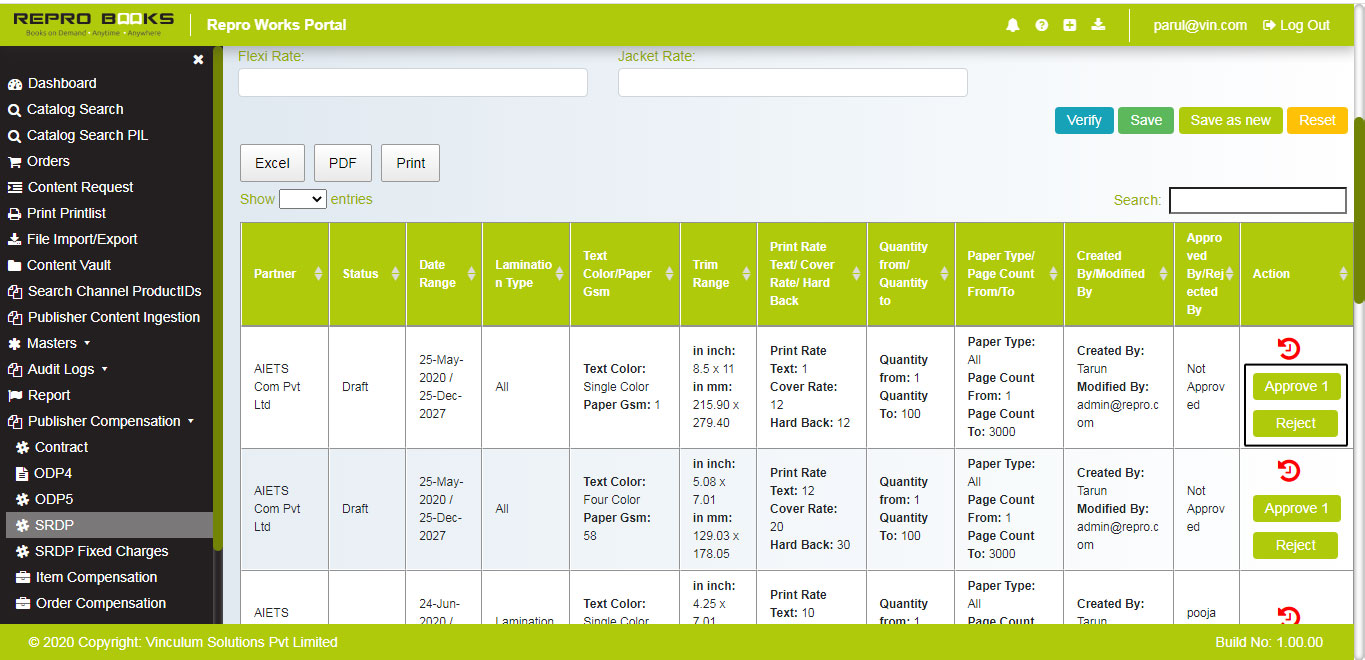The height and width of the screenshot is (660, 1365).
Task: Open the help question mark icon
Action: point(1041,25)
